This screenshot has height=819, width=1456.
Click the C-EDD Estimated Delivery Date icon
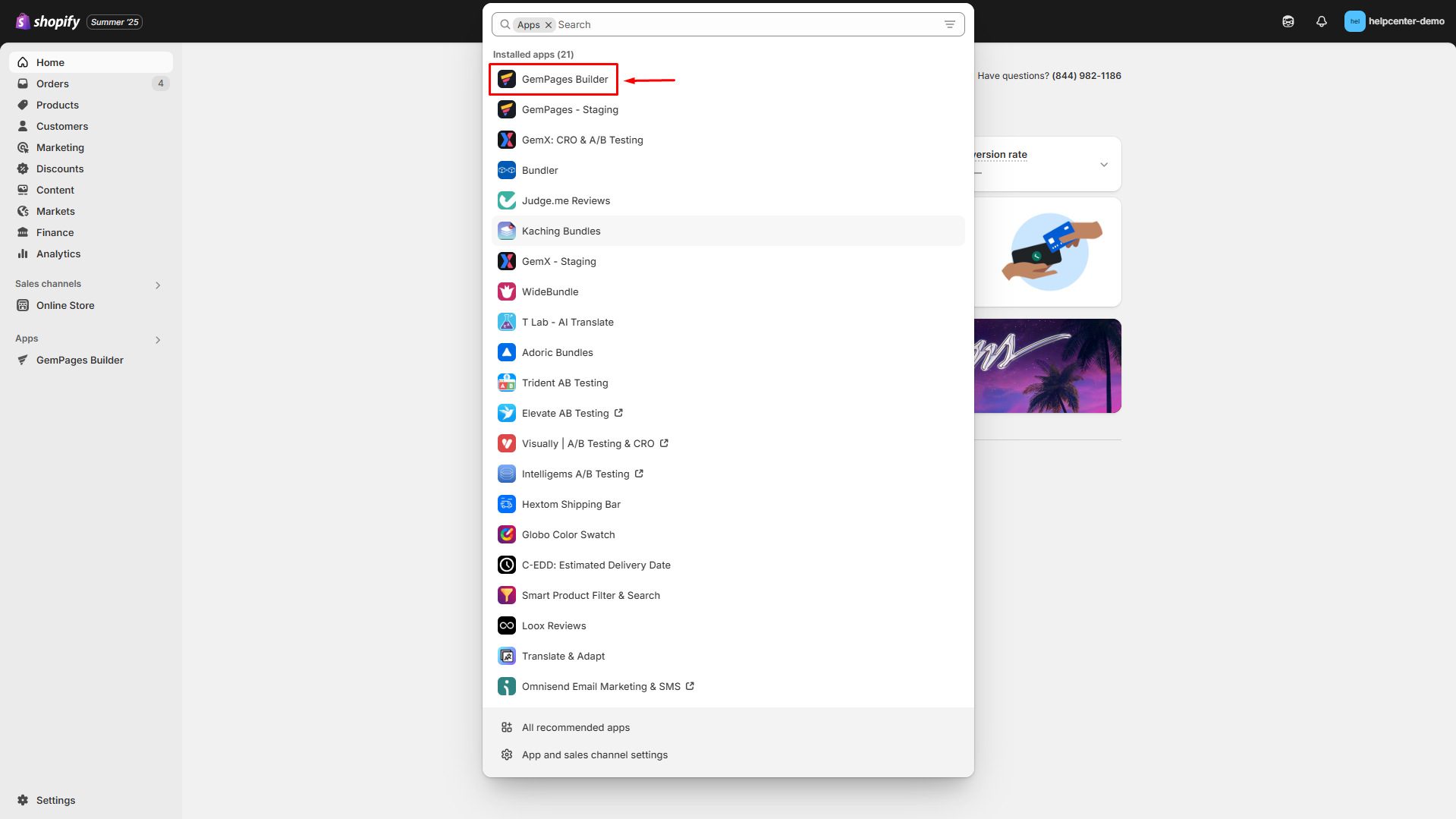pos(507,565)
